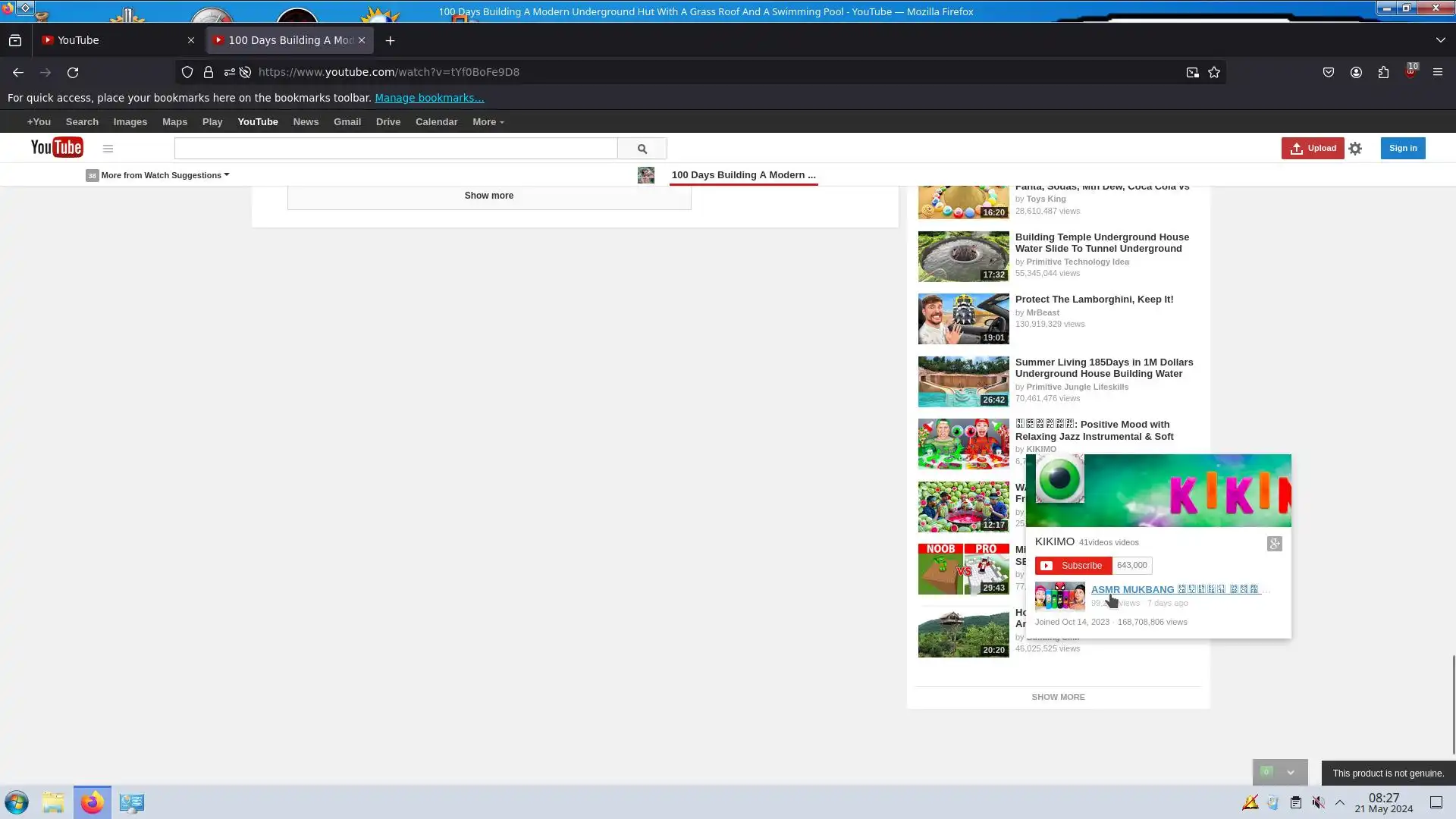
Task: Open tracking protection shield icon
Action: coord(187,72)
